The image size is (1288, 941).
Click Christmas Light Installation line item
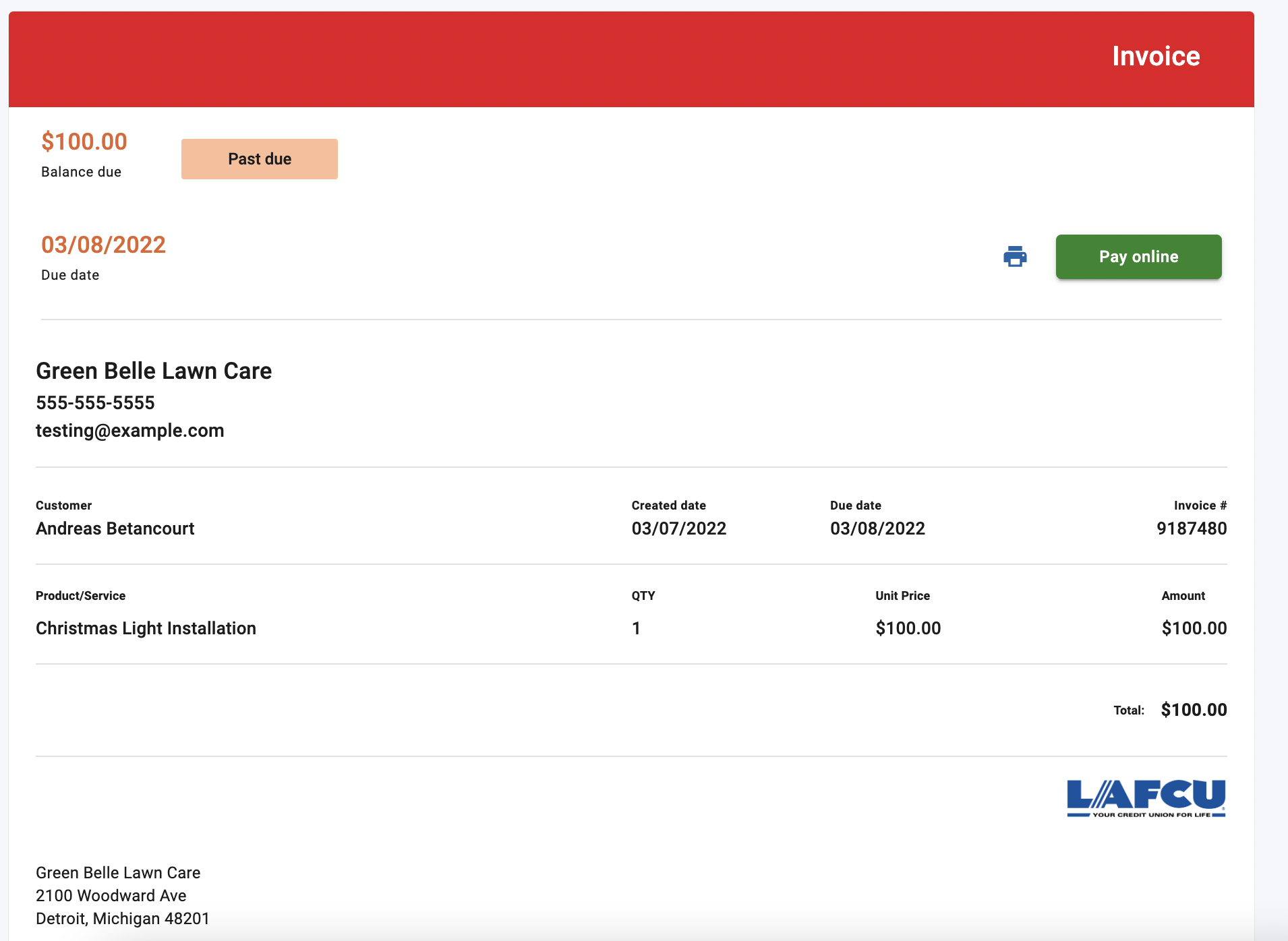(146, 628)
